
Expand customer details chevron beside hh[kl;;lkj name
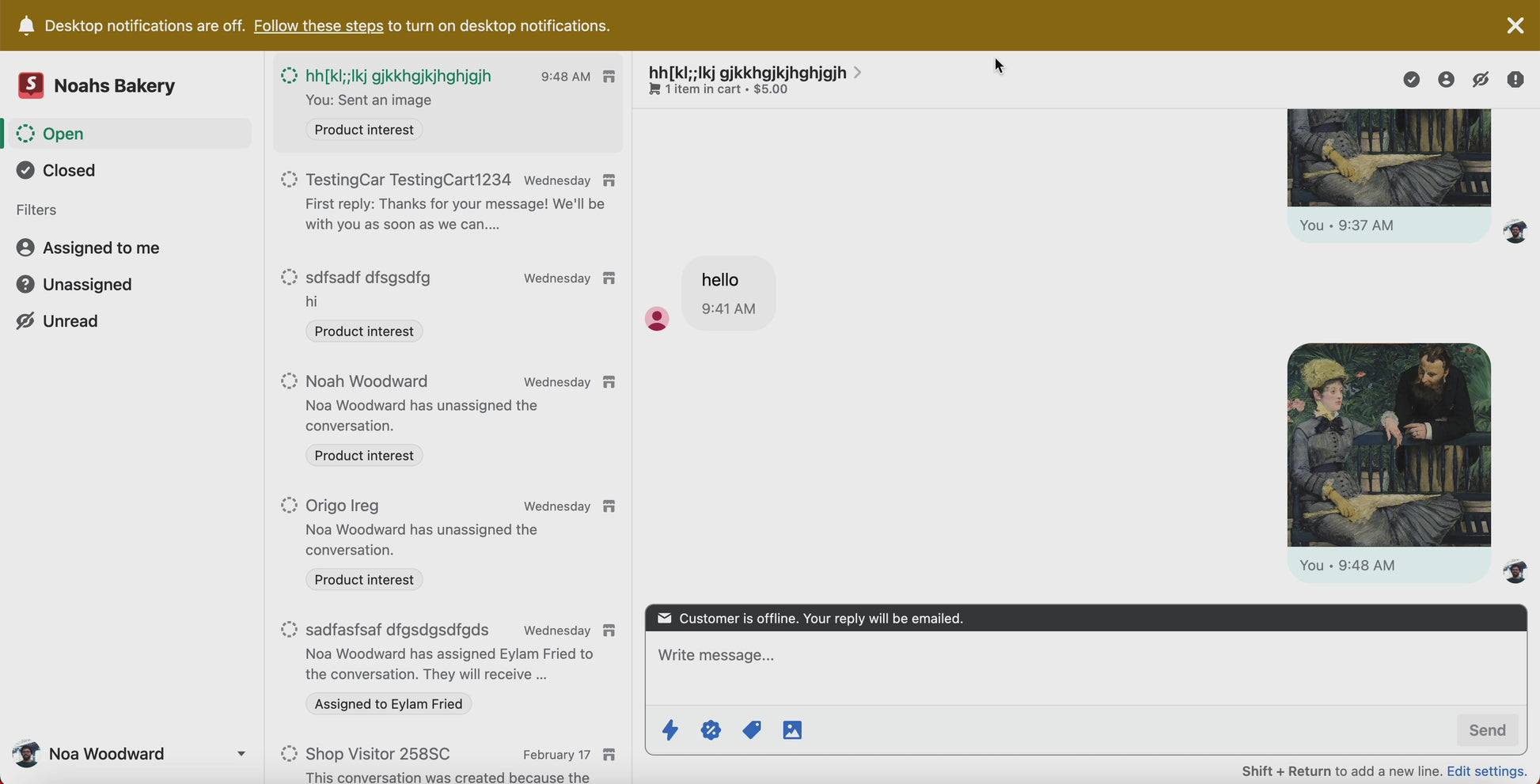(x=857, y=72)
